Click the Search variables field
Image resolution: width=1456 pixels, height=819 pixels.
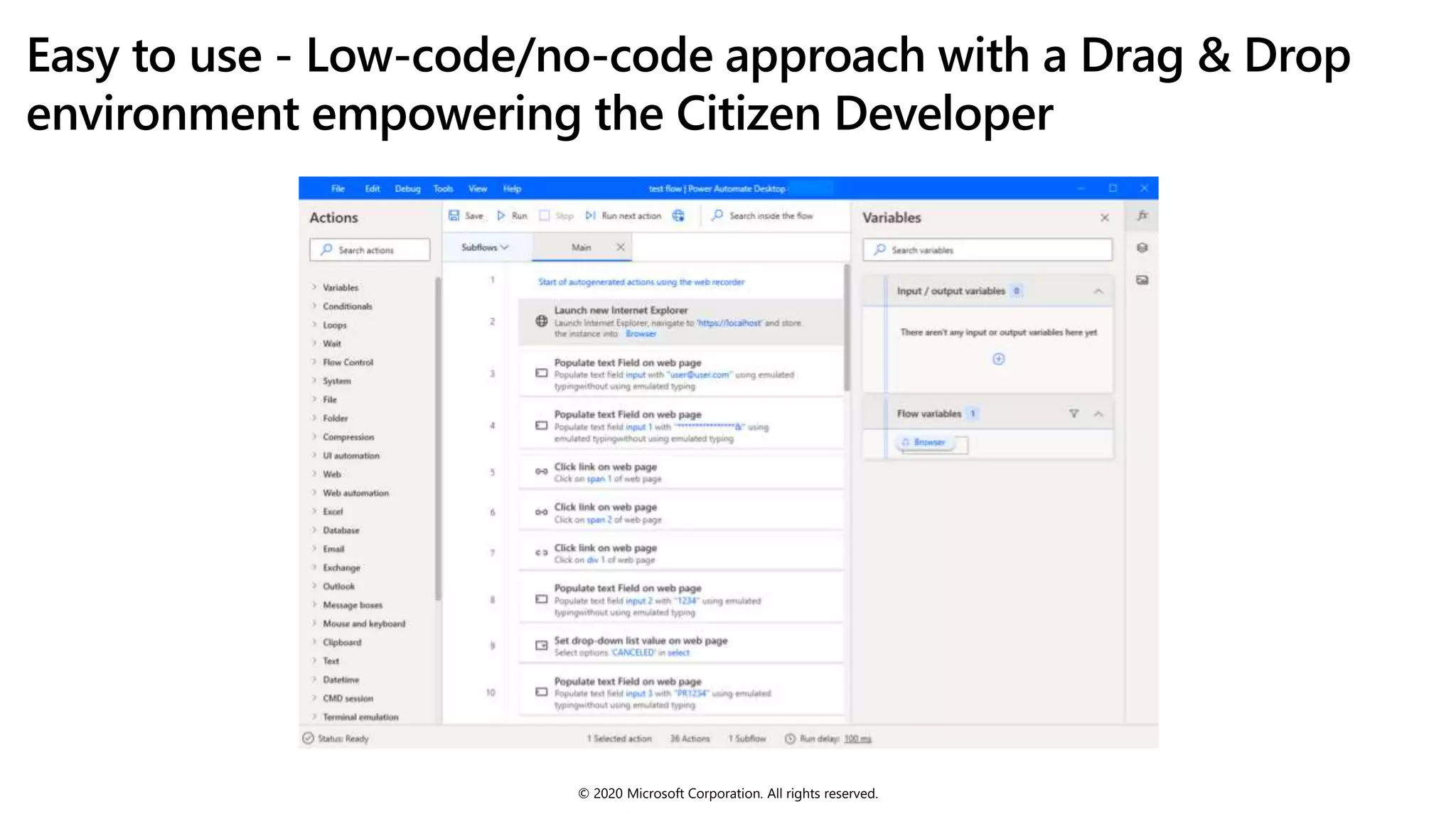pyautogui.click(x=987, y=250)
